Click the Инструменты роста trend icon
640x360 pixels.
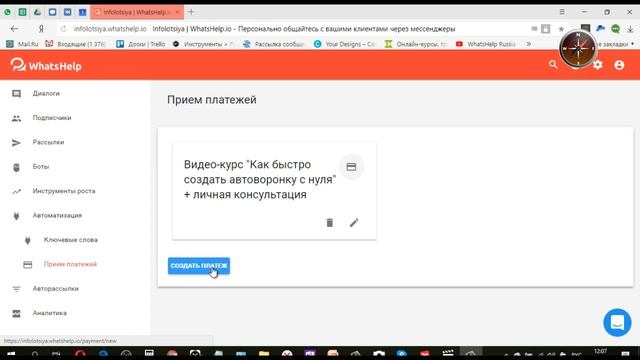(16, 191)
